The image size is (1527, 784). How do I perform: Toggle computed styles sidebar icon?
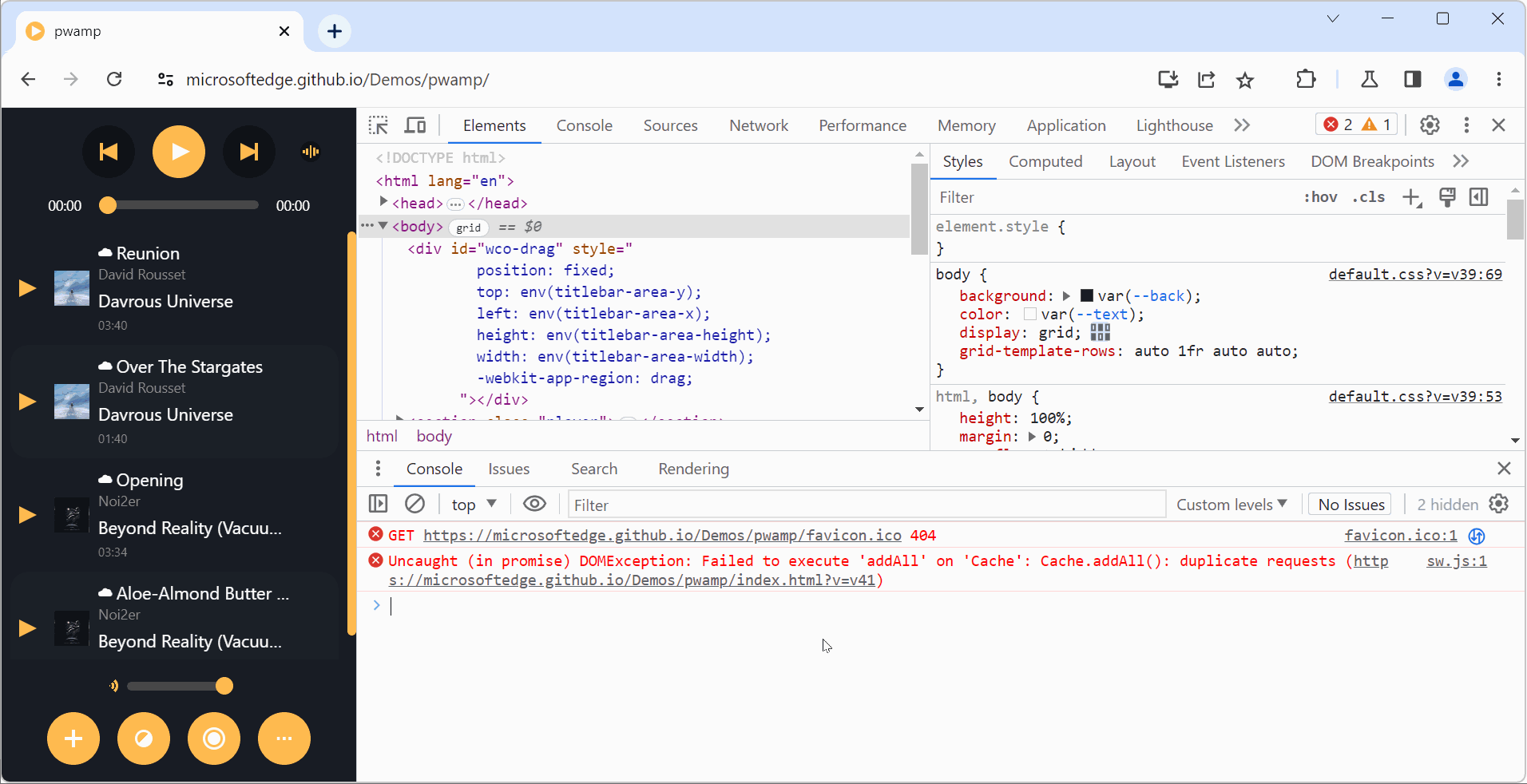(x=1479, y=197)
